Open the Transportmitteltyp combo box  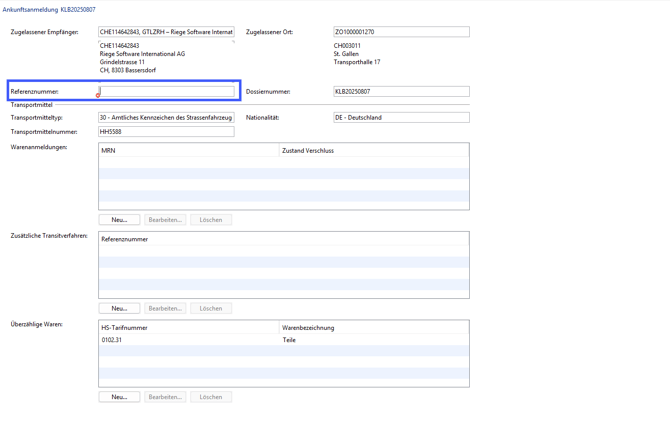pyautogui.click(x=166, y=117)
